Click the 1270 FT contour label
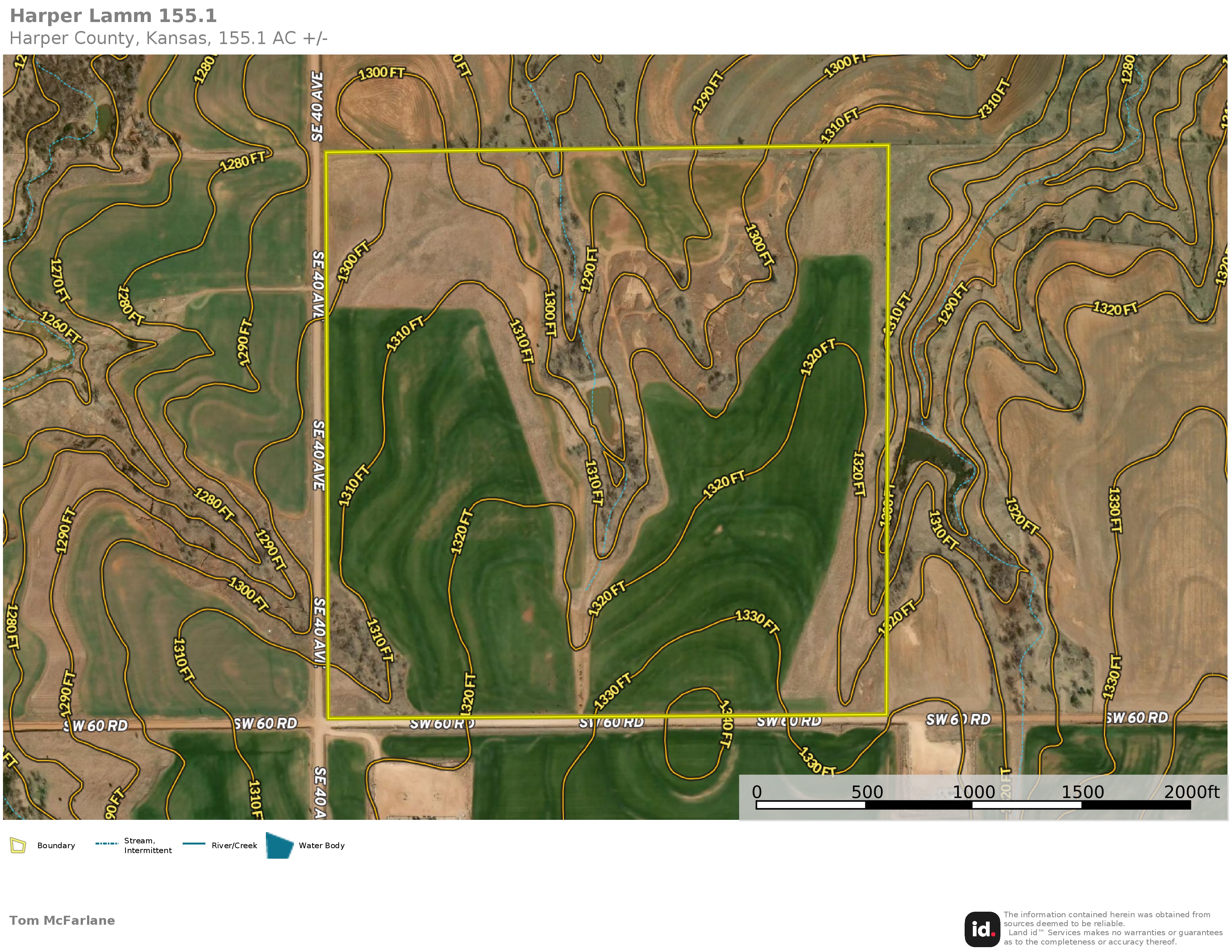This screenshot has width=1232, height=952. click(60, 280)
